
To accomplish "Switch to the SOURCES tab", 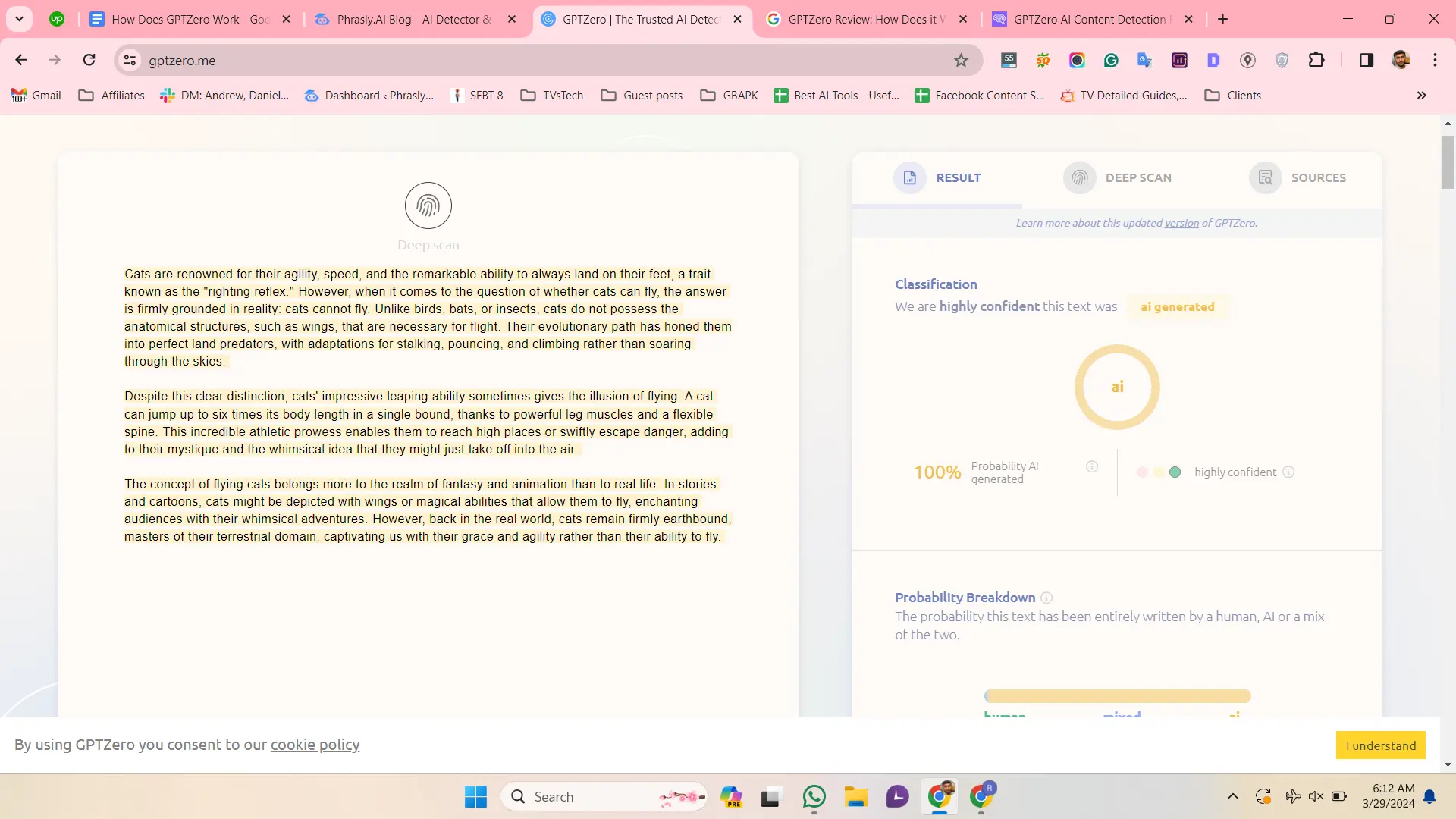I will point(1298,177).
